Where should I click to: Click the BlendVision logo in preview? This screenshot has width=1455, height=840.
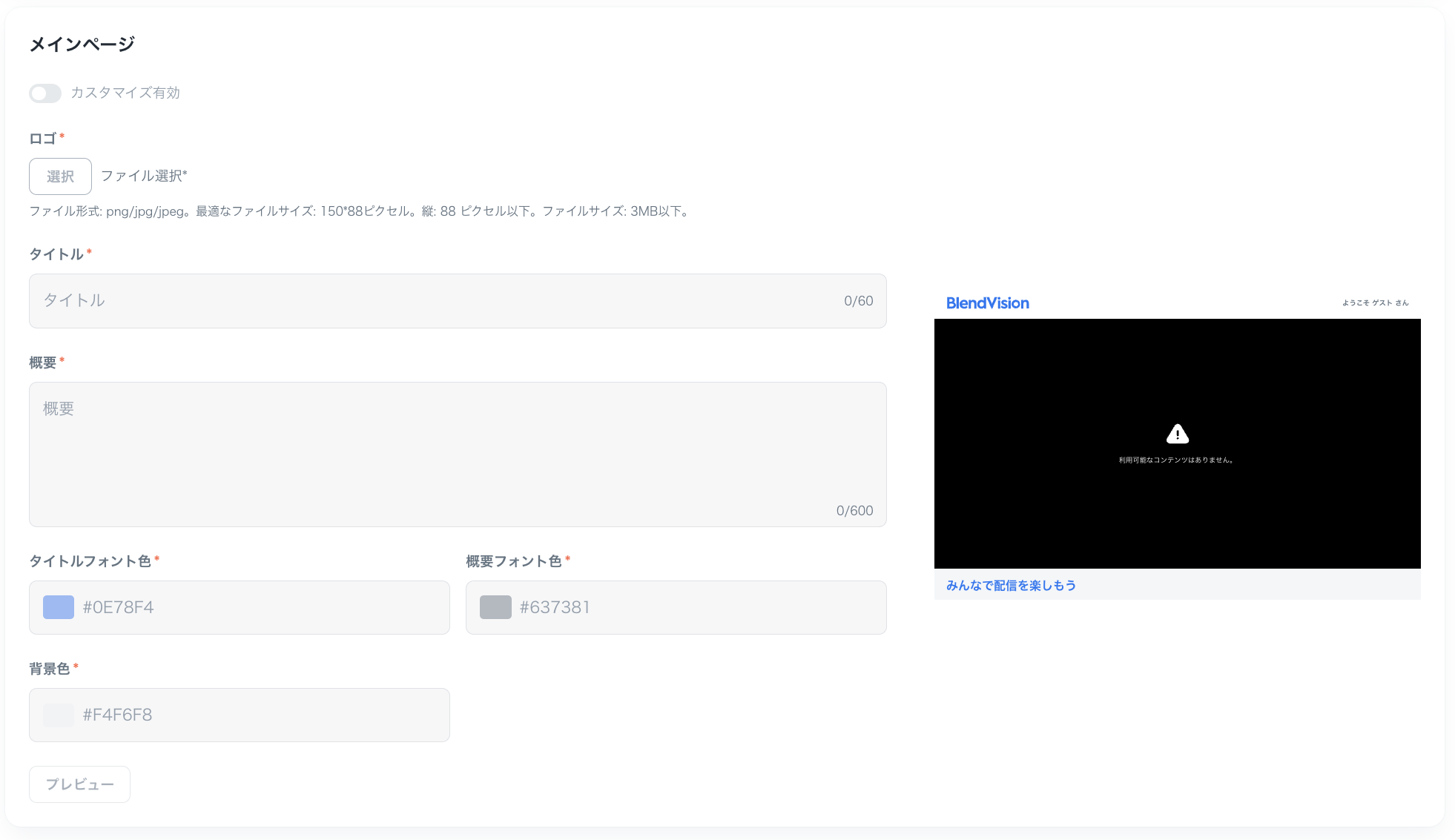tap(987, 303)
